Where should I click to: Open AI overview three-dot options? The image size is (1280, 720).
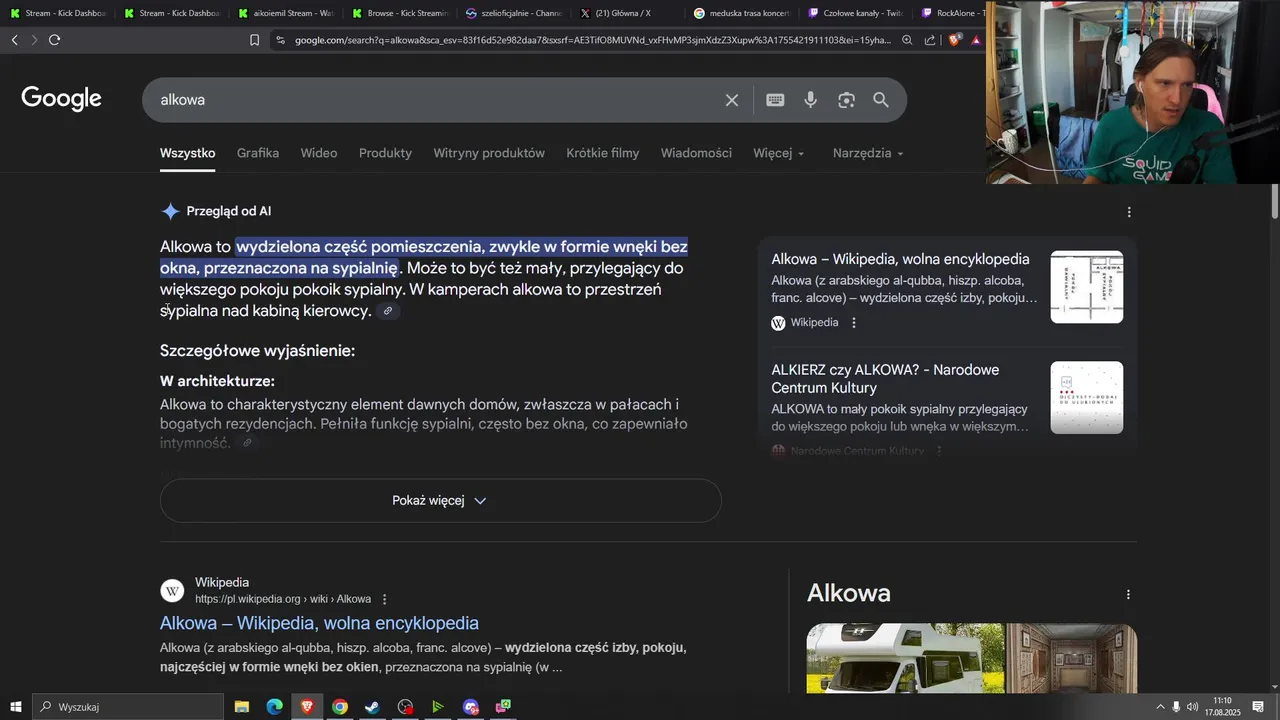(x=1129, y=212)
